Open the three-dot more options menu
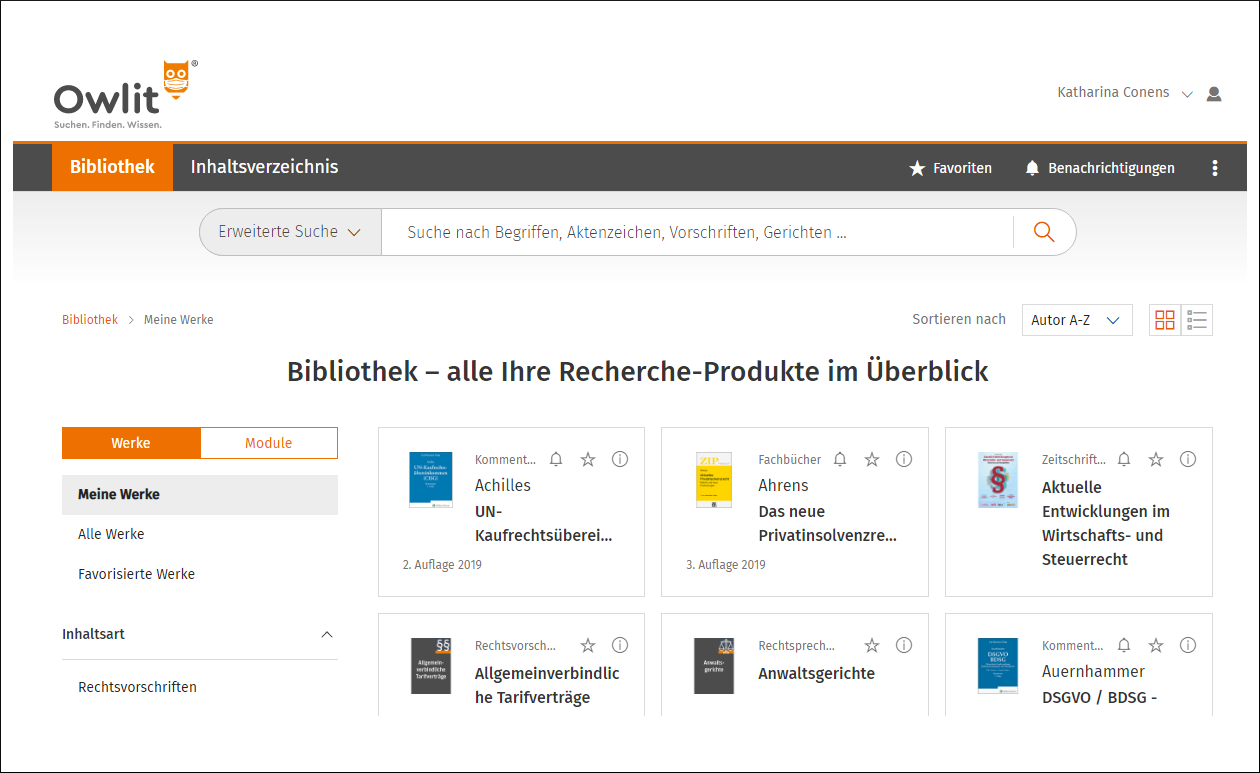1260x773 pixels. pos(1215,168)
